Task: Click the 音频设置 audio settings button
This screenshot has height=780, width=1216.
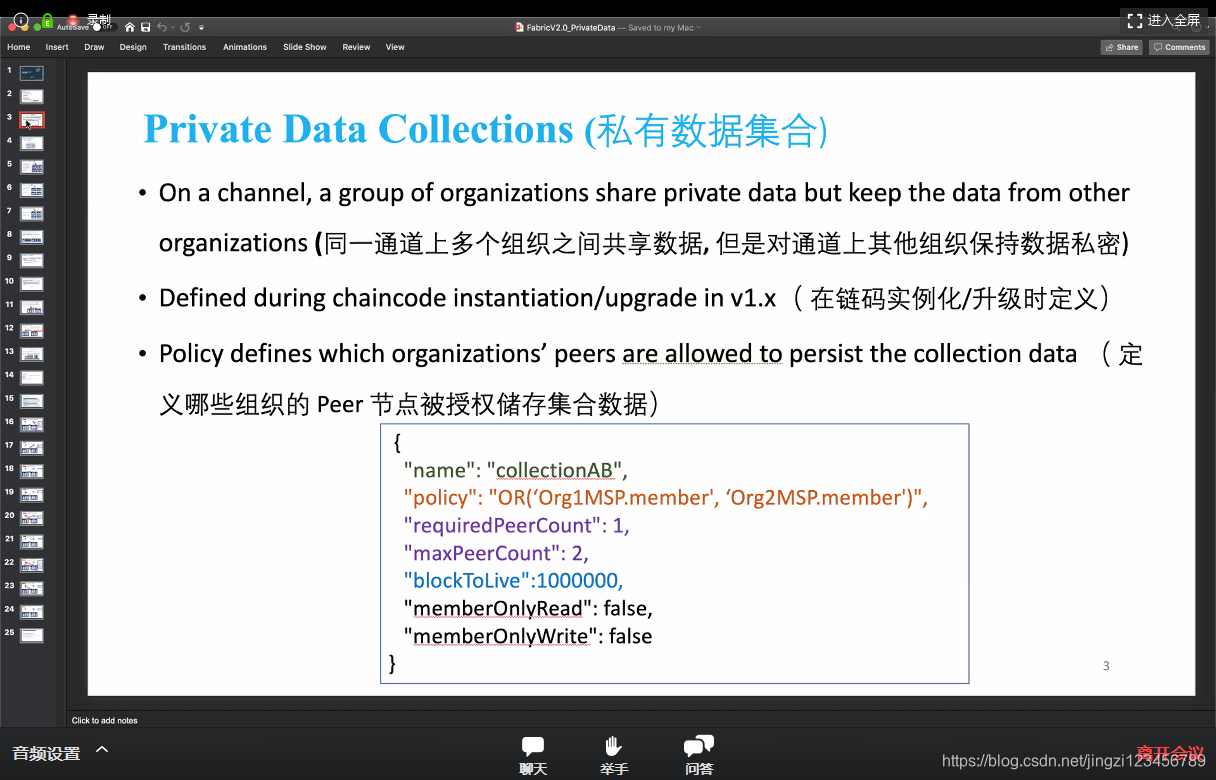Action: click(46, 754)
